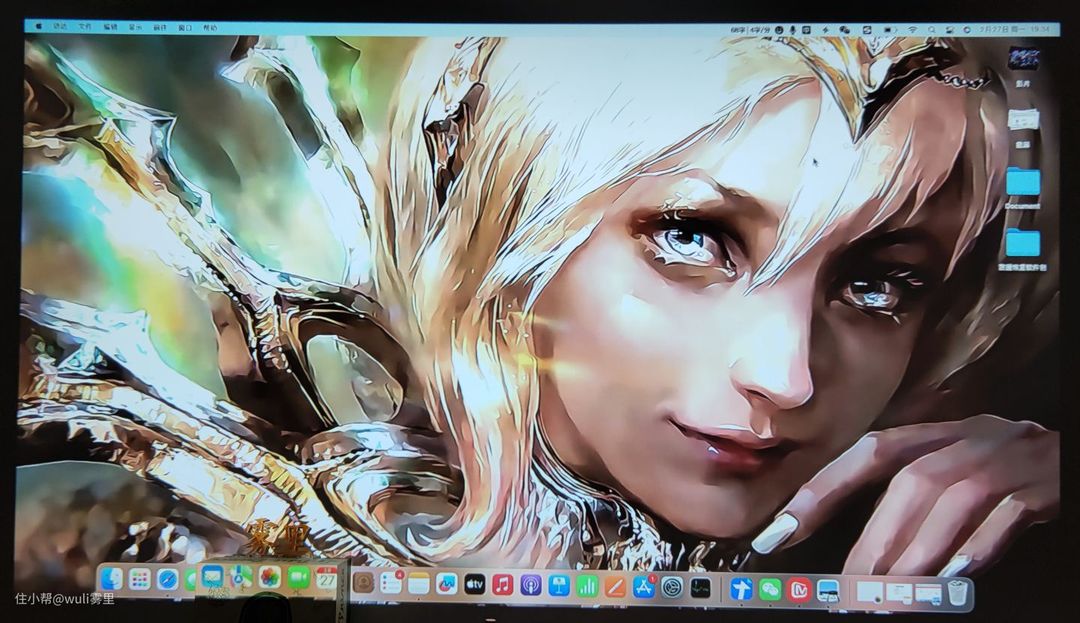Open the Stocks app in Dock

tap(700, 588)
